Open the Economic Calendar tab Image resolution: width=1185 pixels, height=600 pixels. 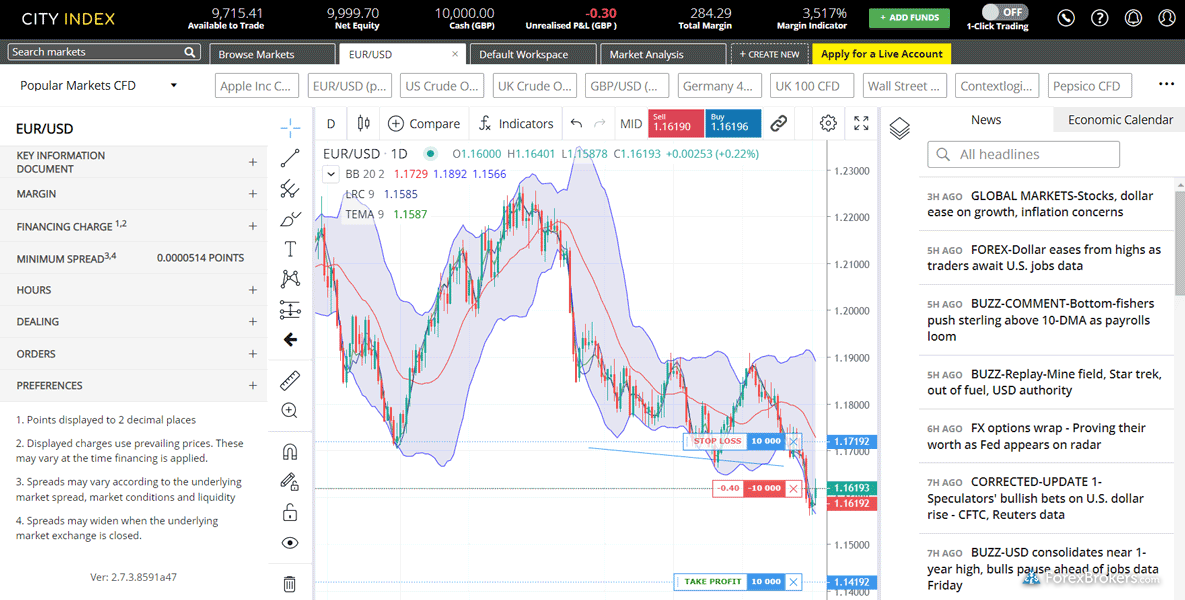click(x=1119, y=119)
